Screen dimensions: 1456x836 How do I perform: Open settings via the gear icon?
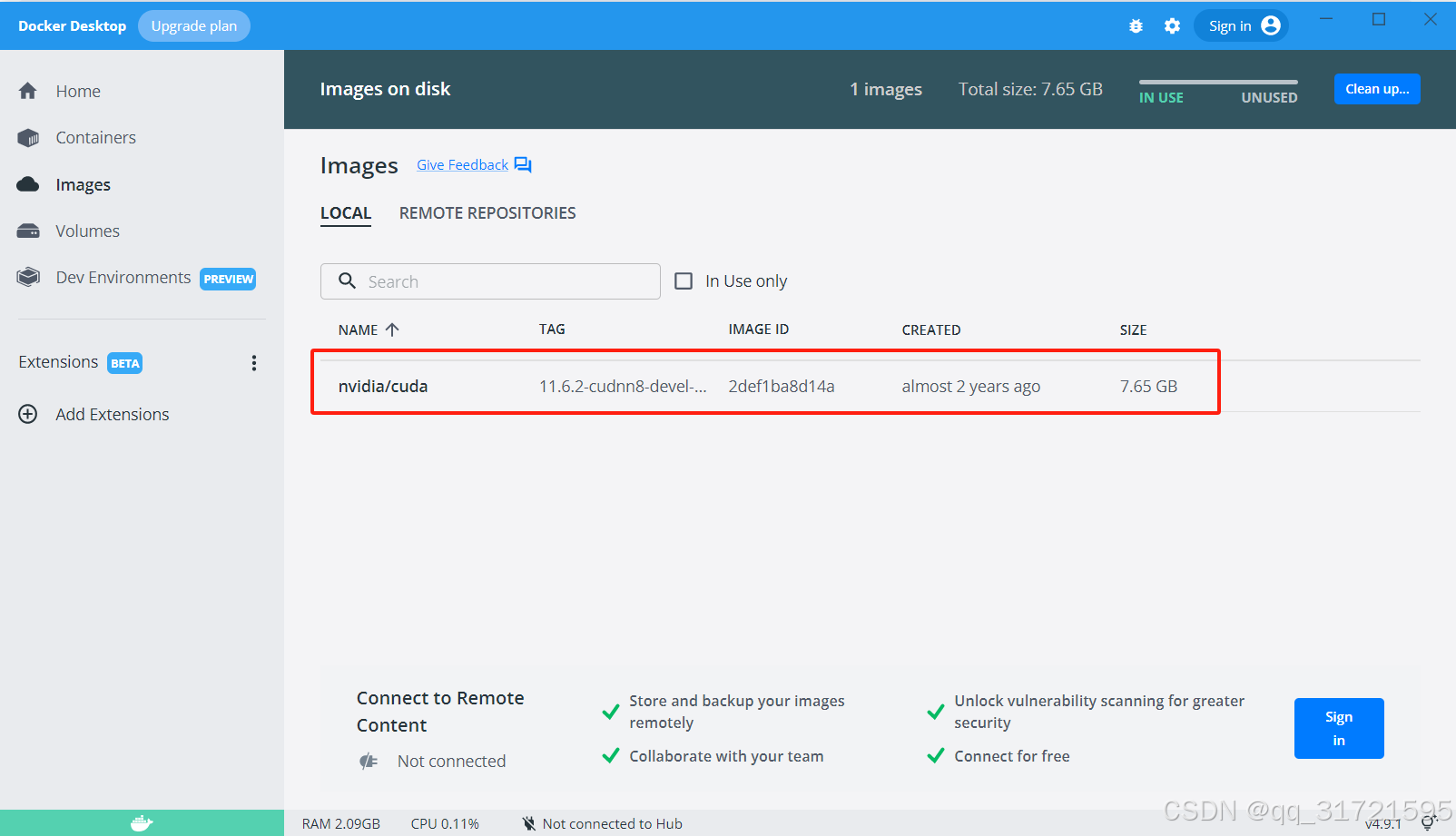pos(1172,26)
